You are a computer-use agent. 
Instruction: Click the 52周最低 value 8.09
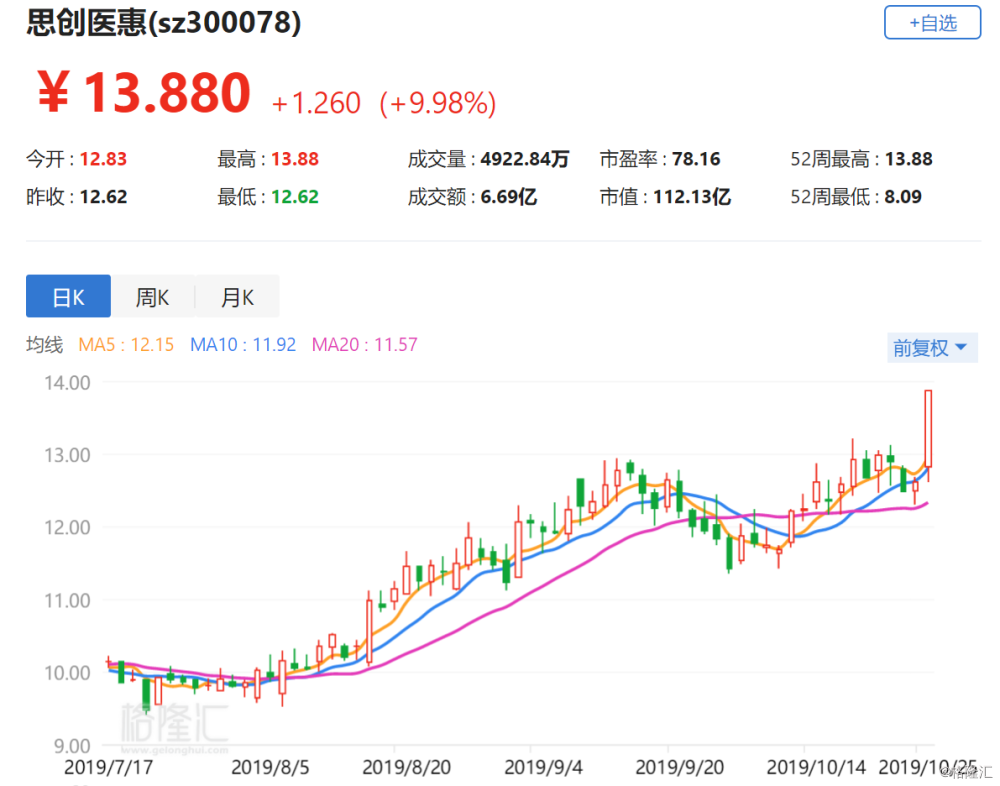[902, 196]
